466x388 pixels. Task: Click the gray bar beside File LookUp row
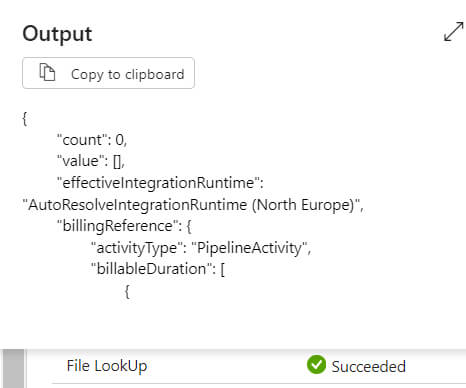pos(14,369)
